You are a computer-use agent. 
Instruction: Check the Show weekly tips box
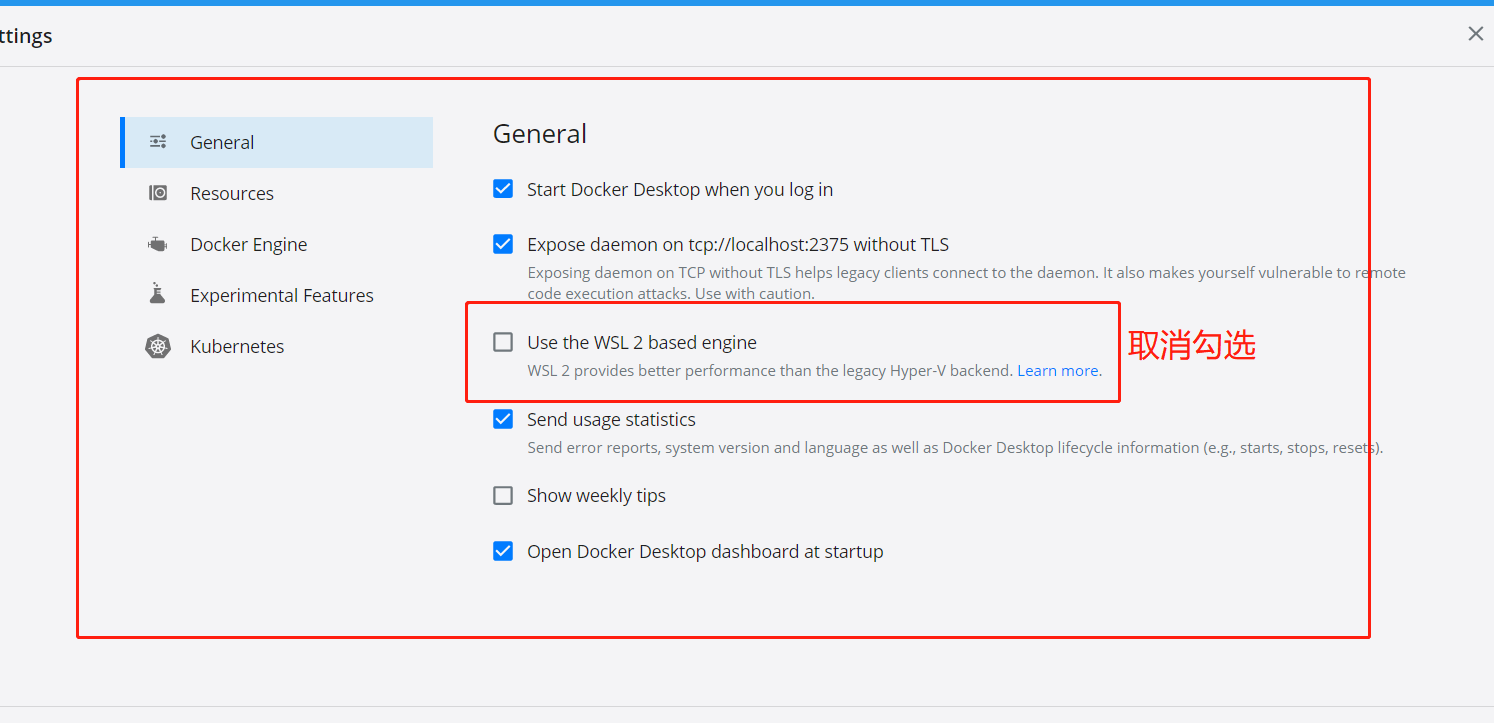(503, 495)
